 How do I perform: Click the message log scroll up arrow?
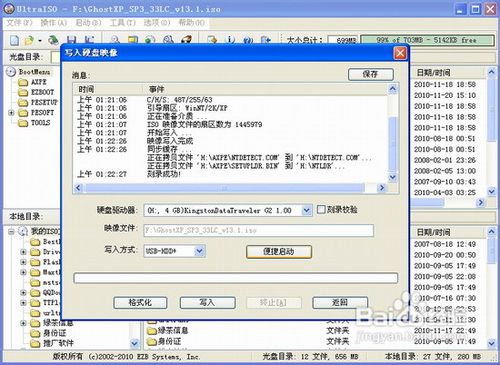[x=393, y=89]
